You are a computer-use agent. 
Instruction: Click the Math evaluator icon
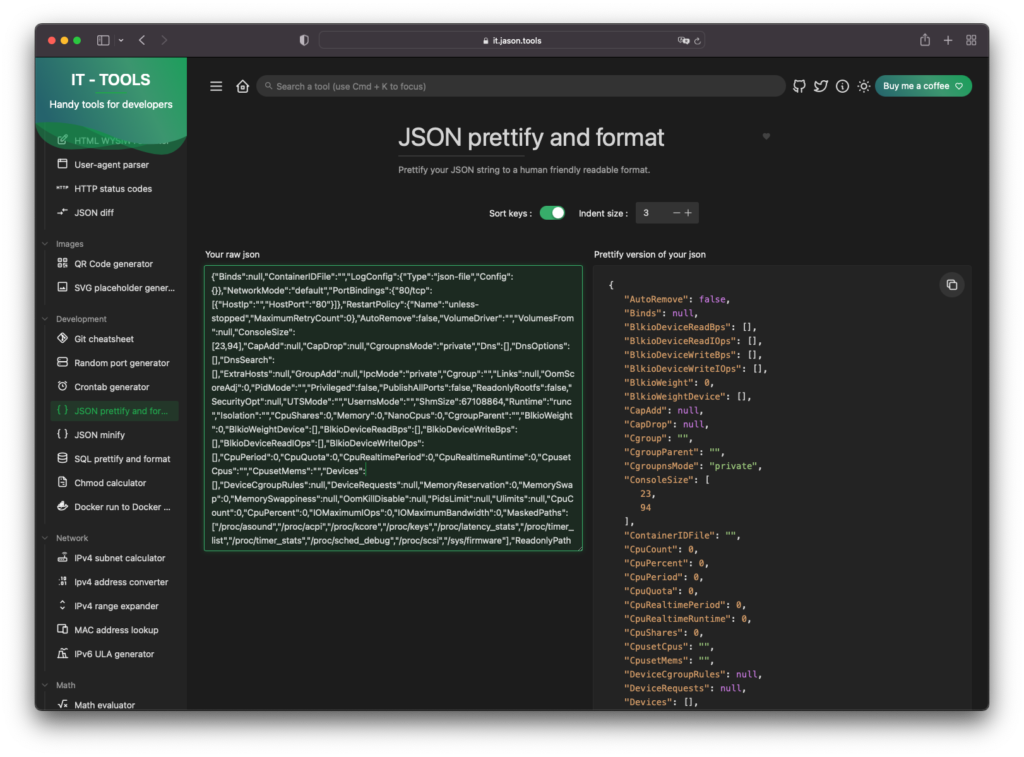tap(62, 704)
